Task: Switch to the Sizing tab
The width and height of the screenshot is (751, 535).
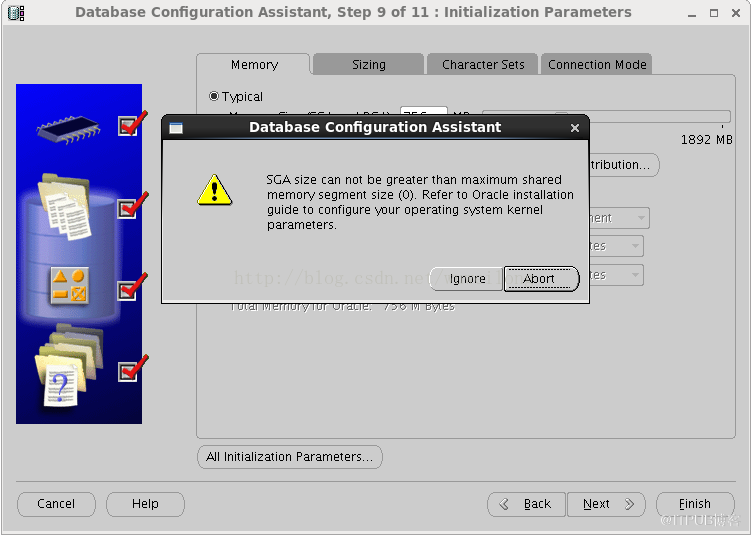Action: [x=368, y=65]
